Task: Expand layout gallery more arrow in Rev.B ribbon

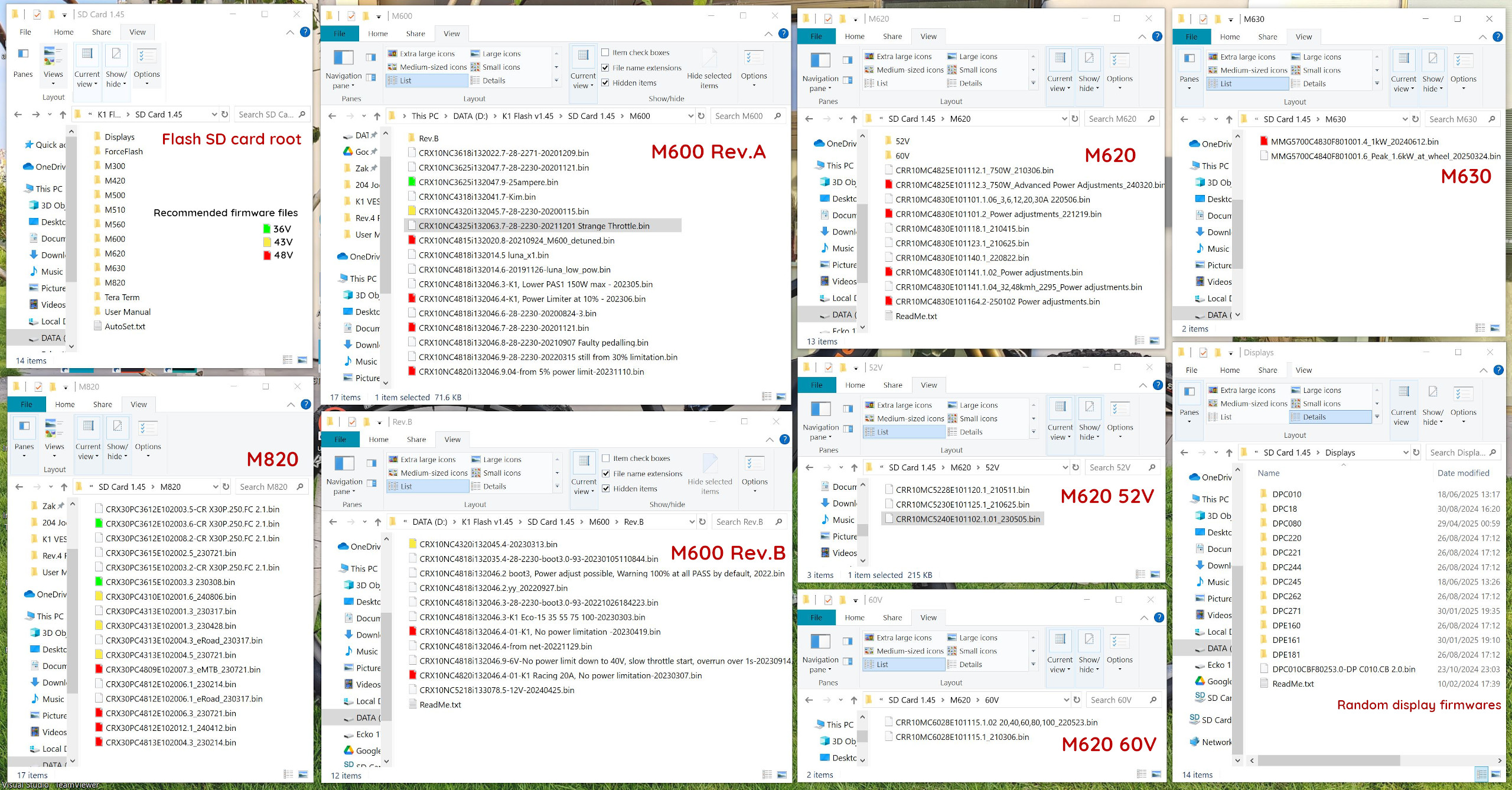Action: pos(557,487)
